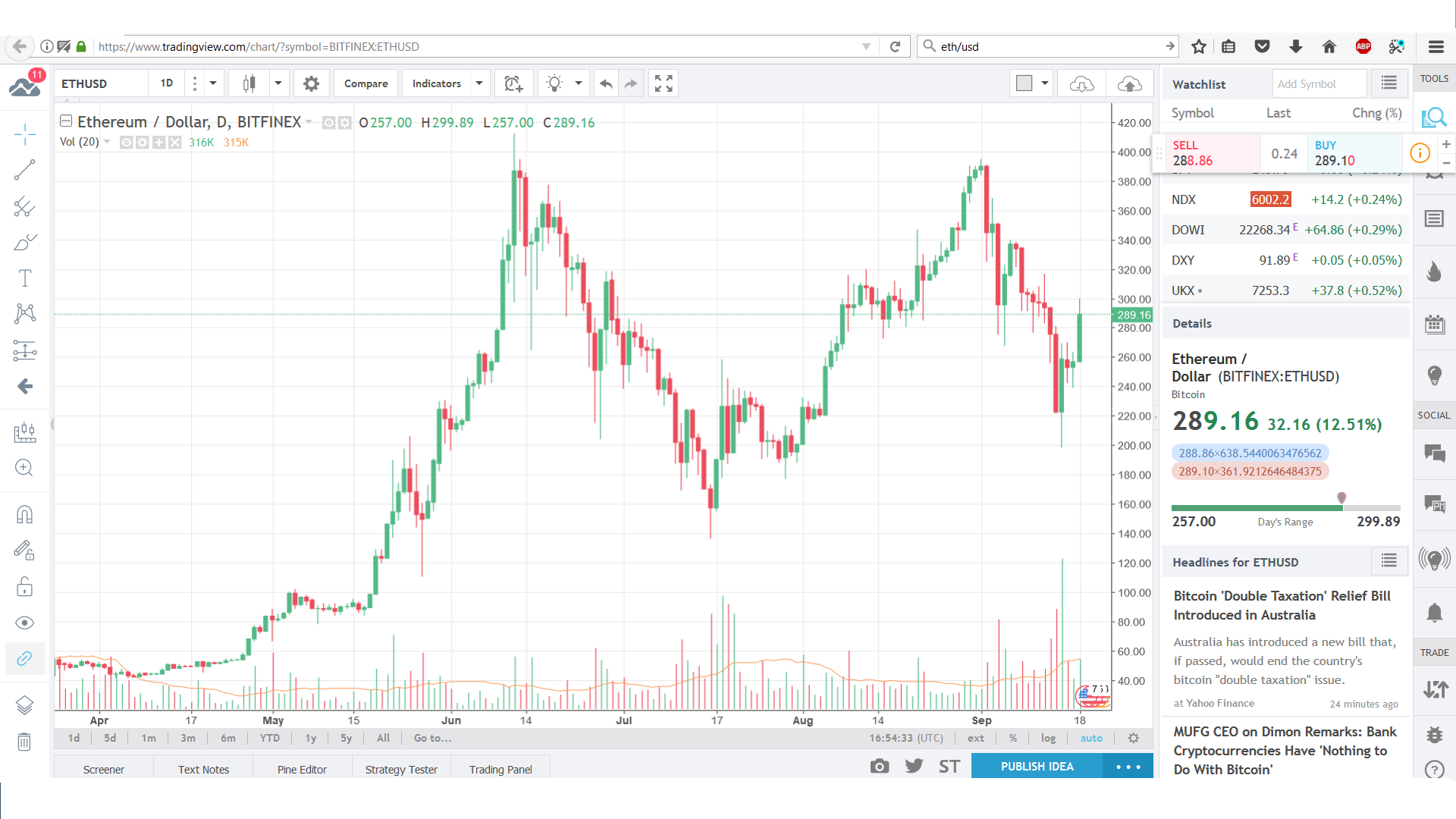
Task: Open the Trading Panel tab
Action: [x=500, y=769]
